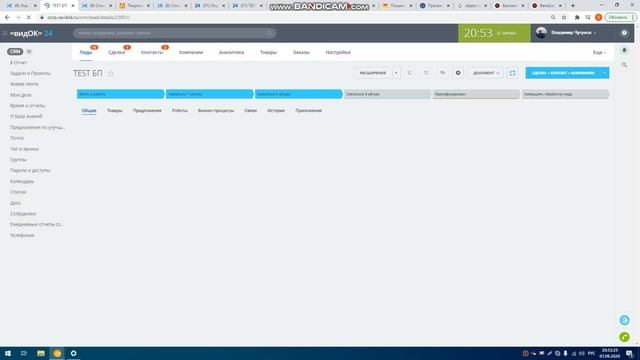Click the square frame icon beside Документ
640x360 pixels.
pyautogui.click(x=512, y=73)
